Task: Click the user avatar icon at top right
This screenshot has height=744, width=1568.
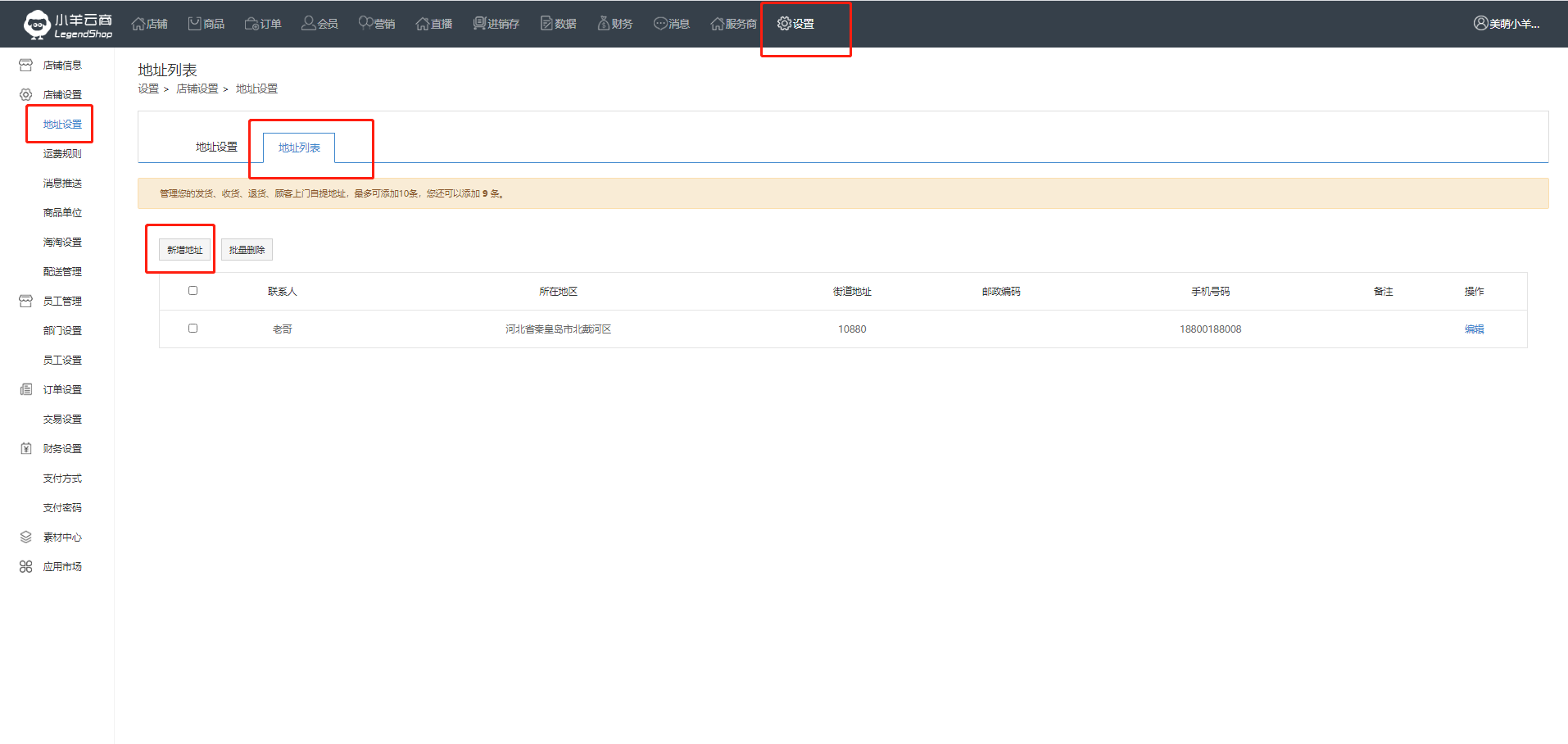Action: 1480,24
